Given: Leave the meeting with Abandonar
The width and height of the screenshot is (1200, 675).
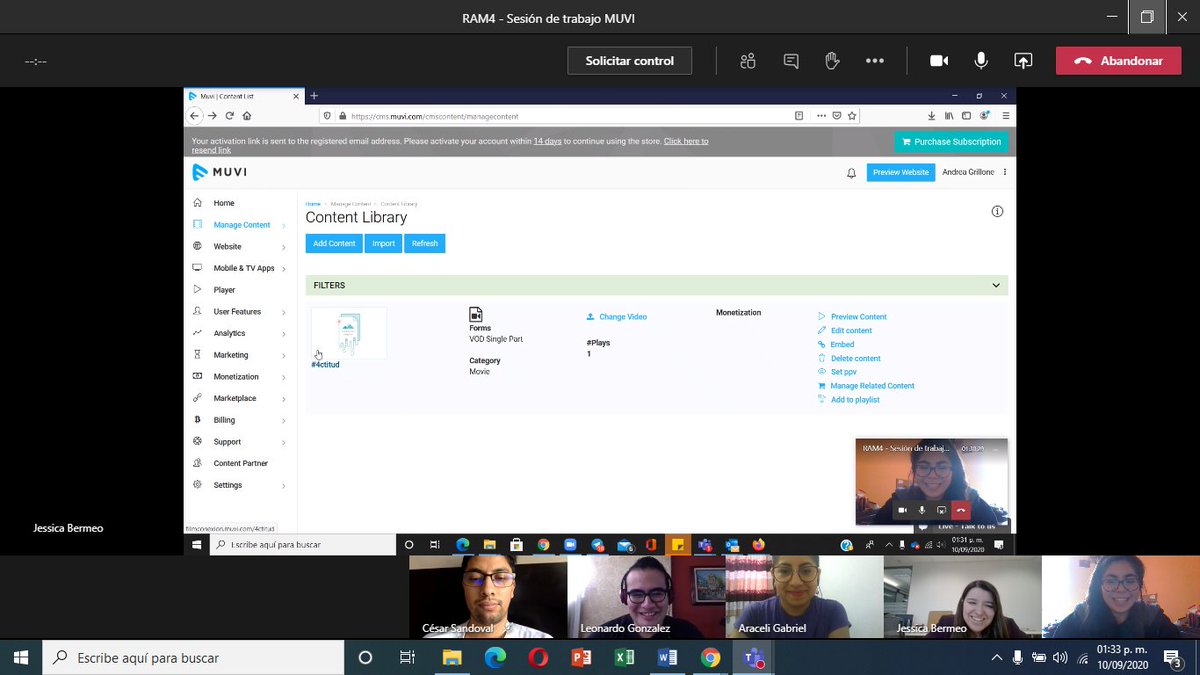Looking at the screenshot, I should [x=1118, y=61].
